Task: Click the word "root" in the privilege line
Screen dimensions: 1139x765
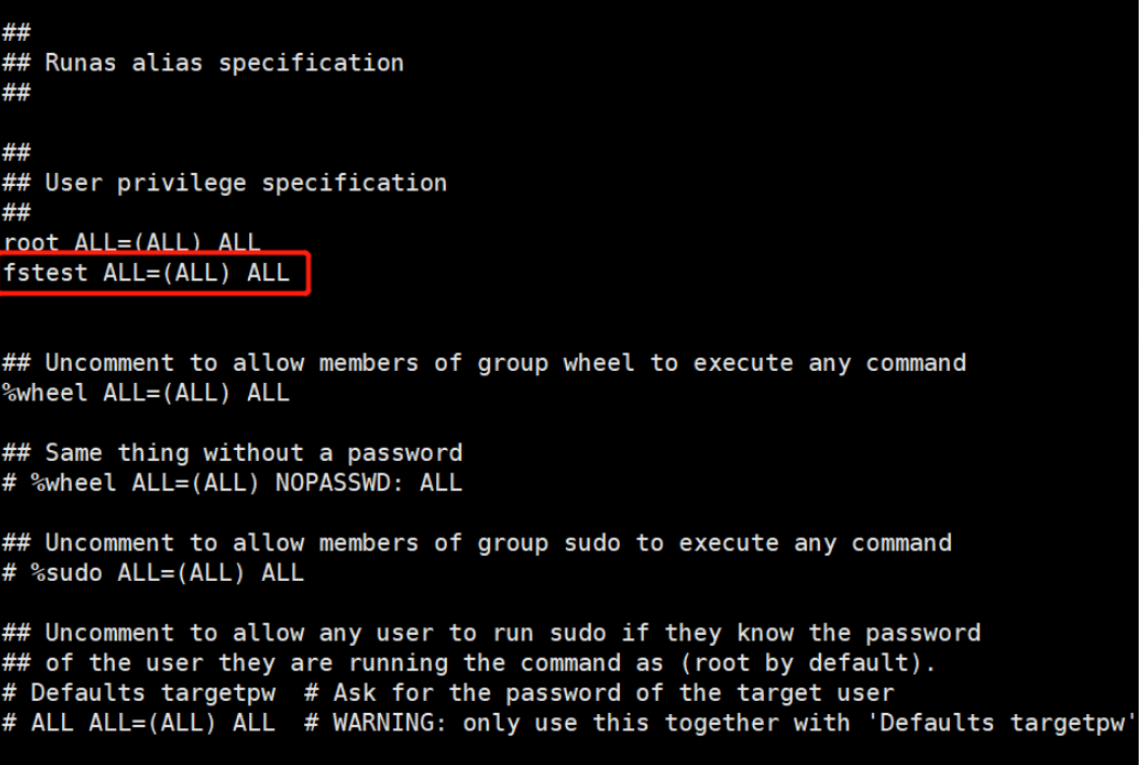Action: [31, 243]
